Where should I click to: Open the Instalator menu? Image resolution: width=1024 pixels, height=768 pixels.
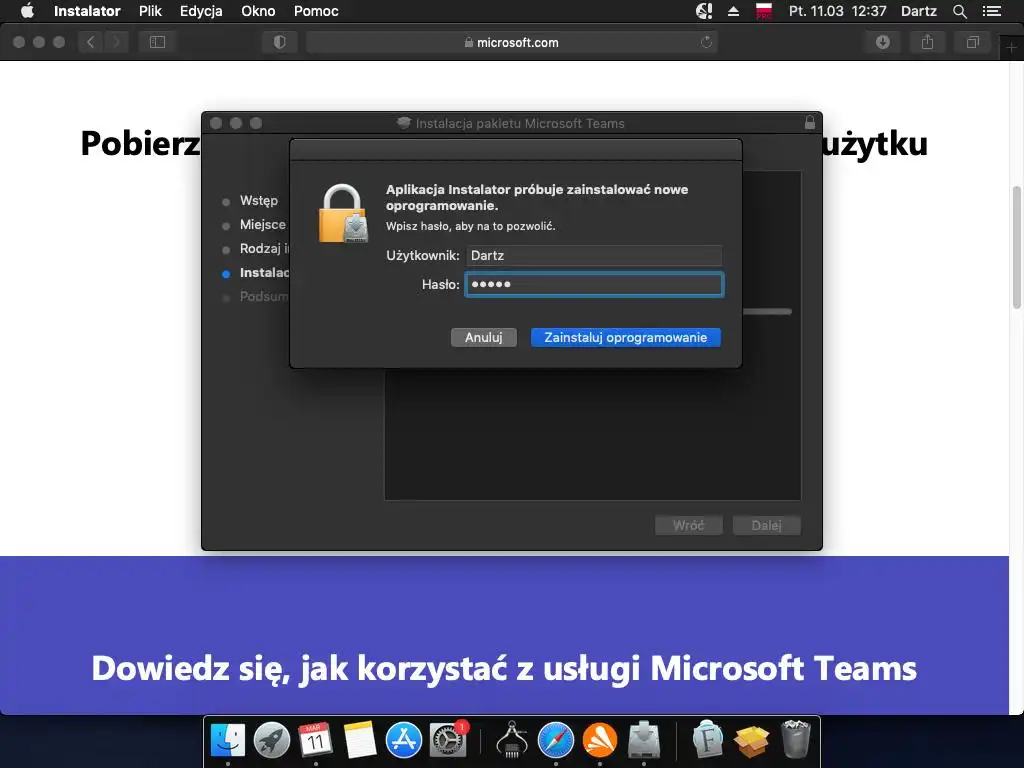(x=87, y=11)
